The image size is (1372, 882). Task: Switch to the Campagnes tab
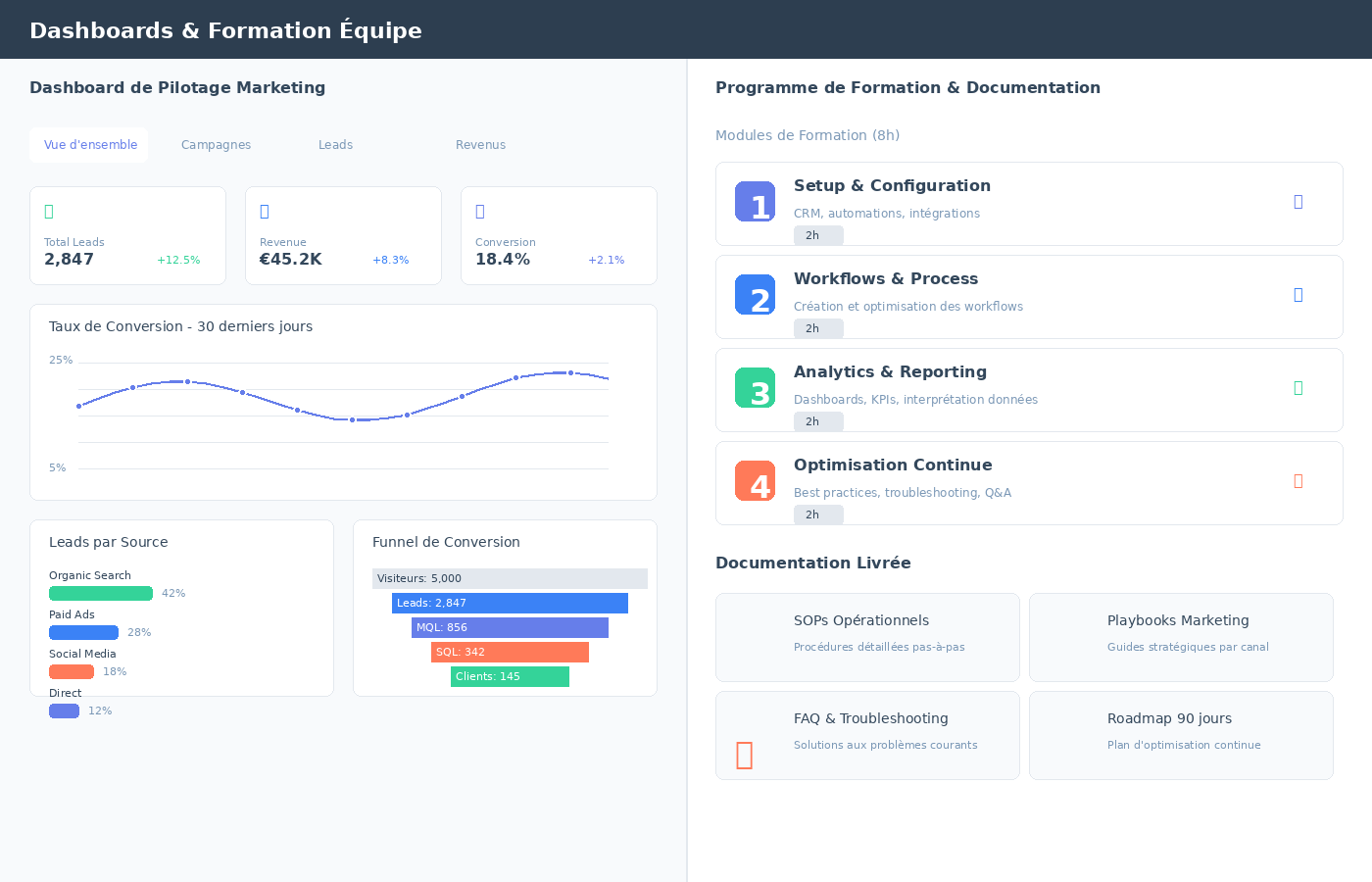[x=216, y=145]
